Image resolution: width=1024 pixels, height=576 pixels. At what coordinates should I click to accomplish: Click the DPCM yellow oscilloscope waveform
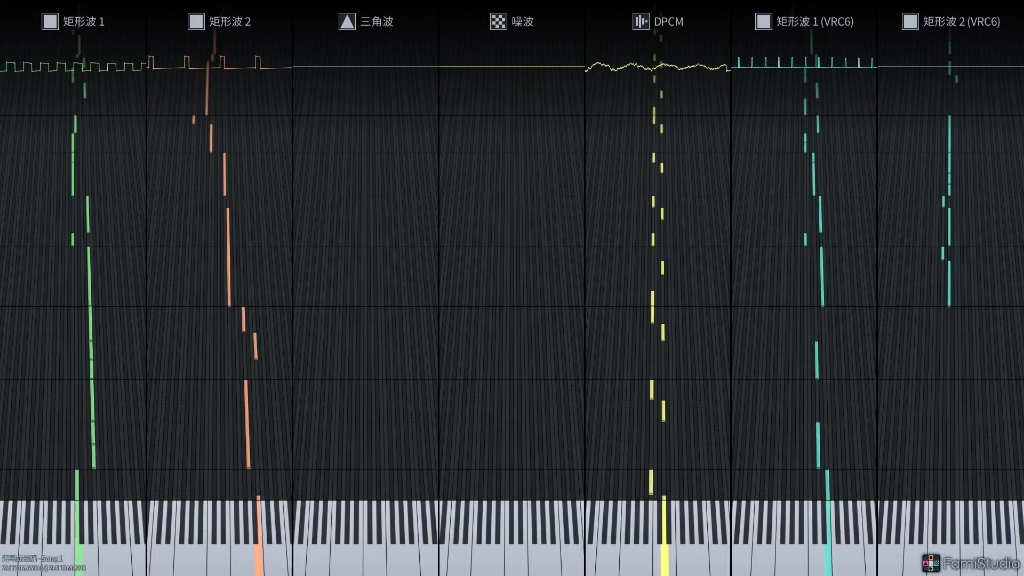click(x=657, y=67)
